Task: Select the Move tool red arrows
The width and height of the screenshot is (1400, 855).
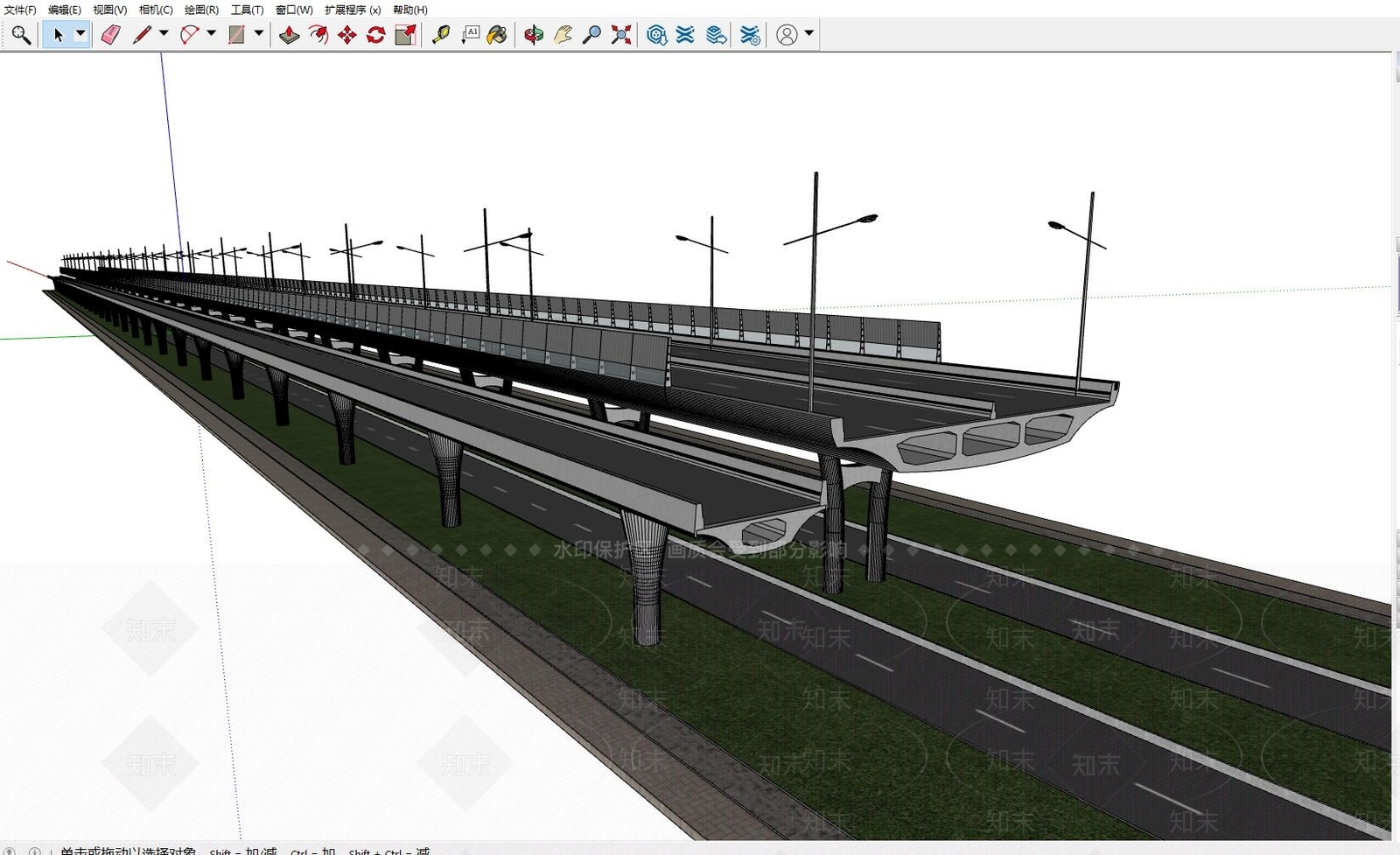Action: 347,35
